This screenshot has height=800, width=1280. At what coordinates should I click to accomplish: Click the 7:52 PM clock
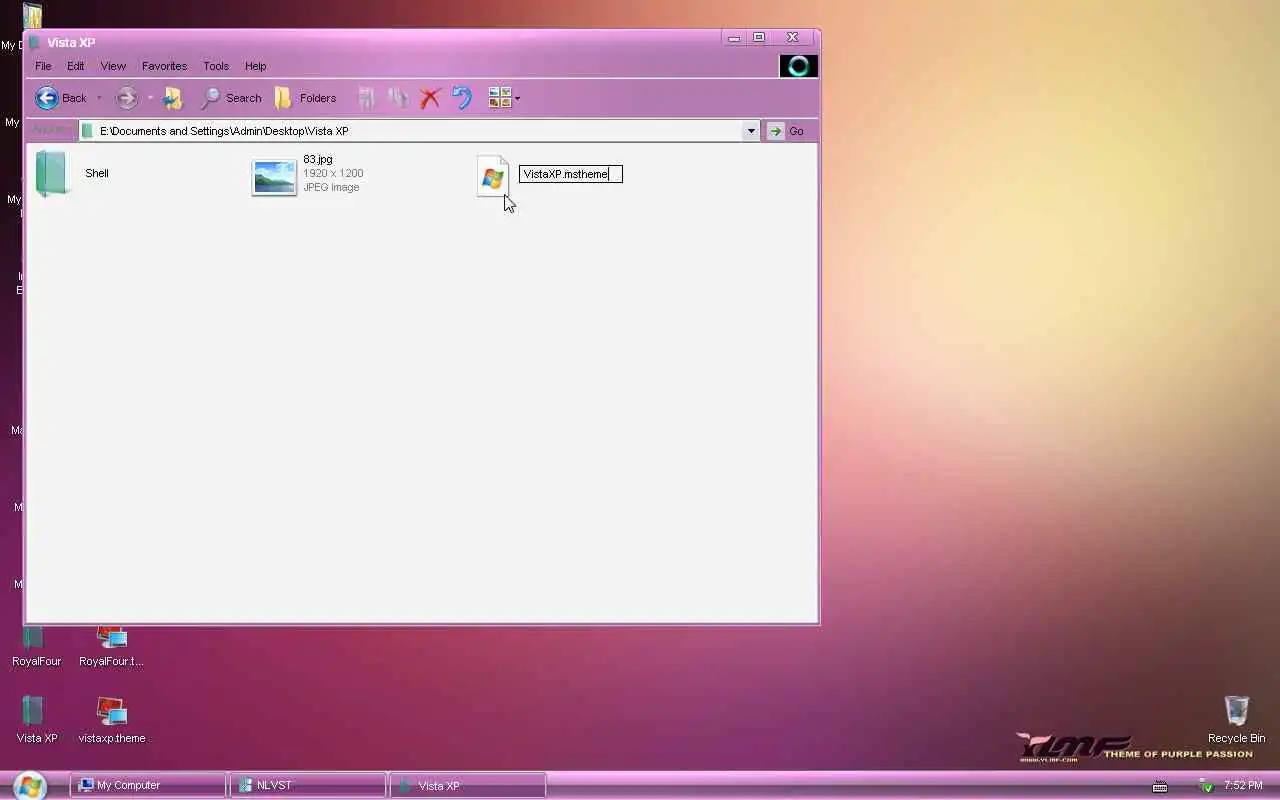1243,786
